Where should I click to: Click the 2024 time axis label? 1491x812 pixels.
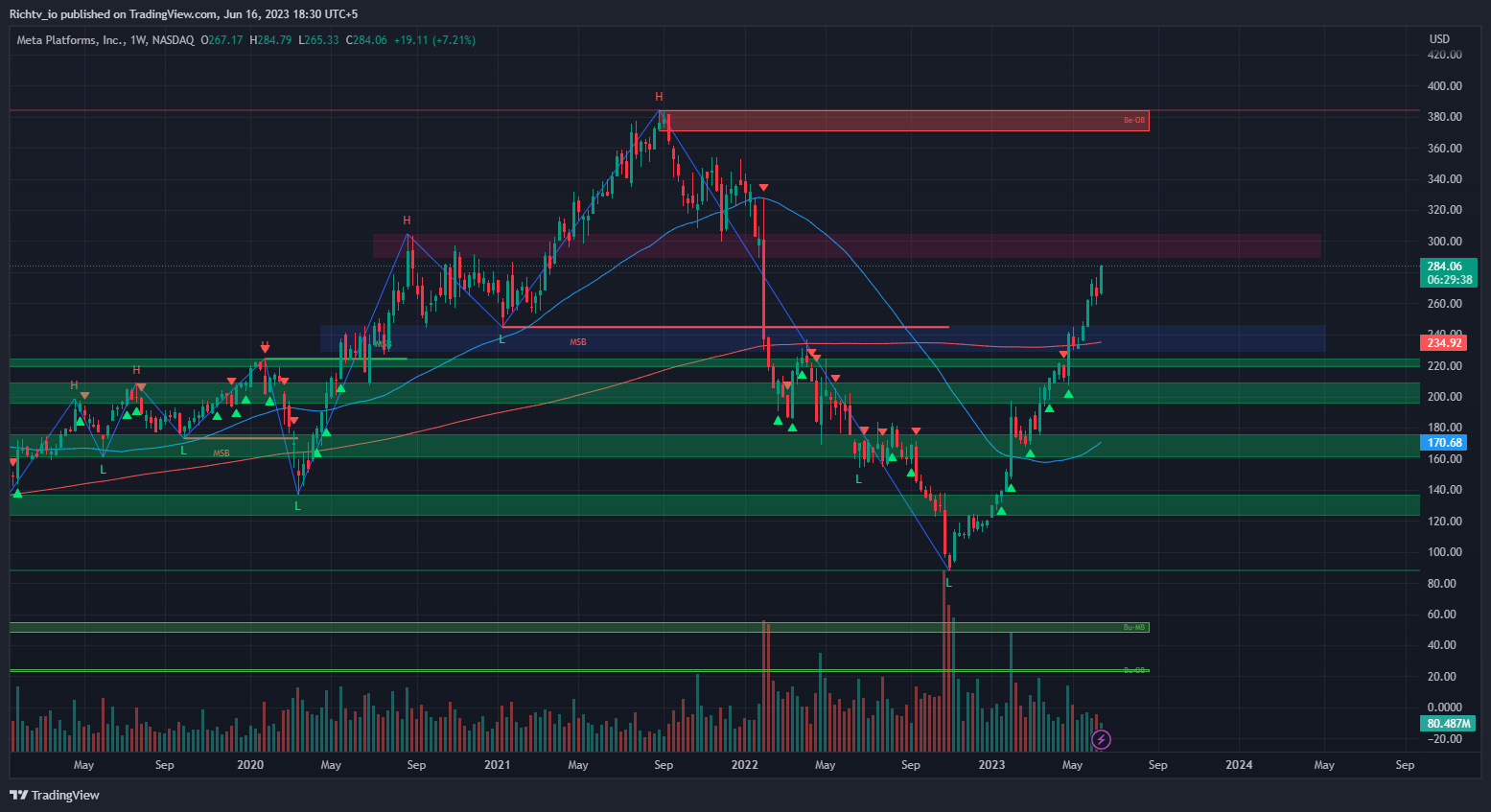coord(1240,765)
